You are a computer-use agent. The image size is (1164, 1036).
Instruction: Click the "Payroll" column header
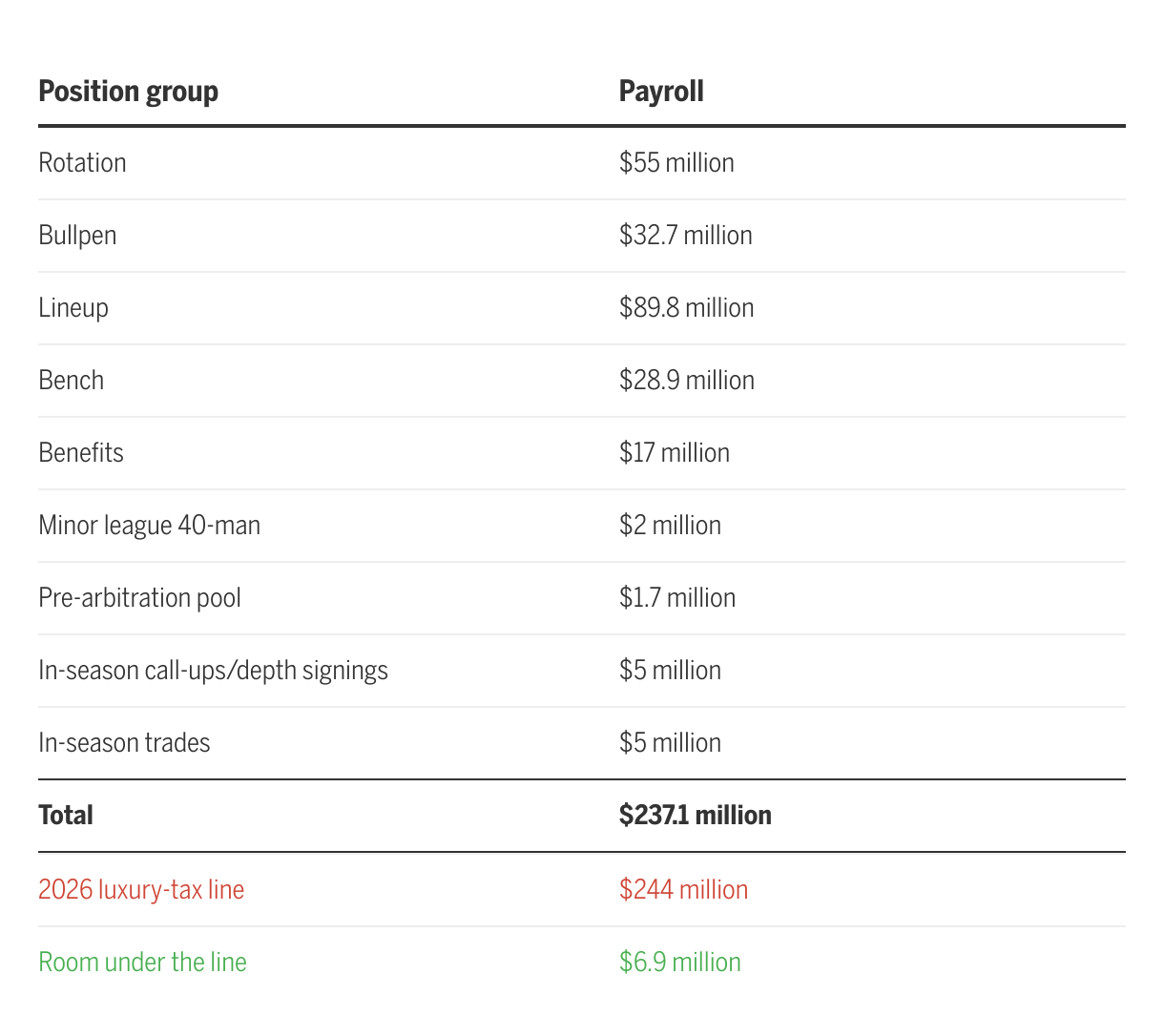661,92
